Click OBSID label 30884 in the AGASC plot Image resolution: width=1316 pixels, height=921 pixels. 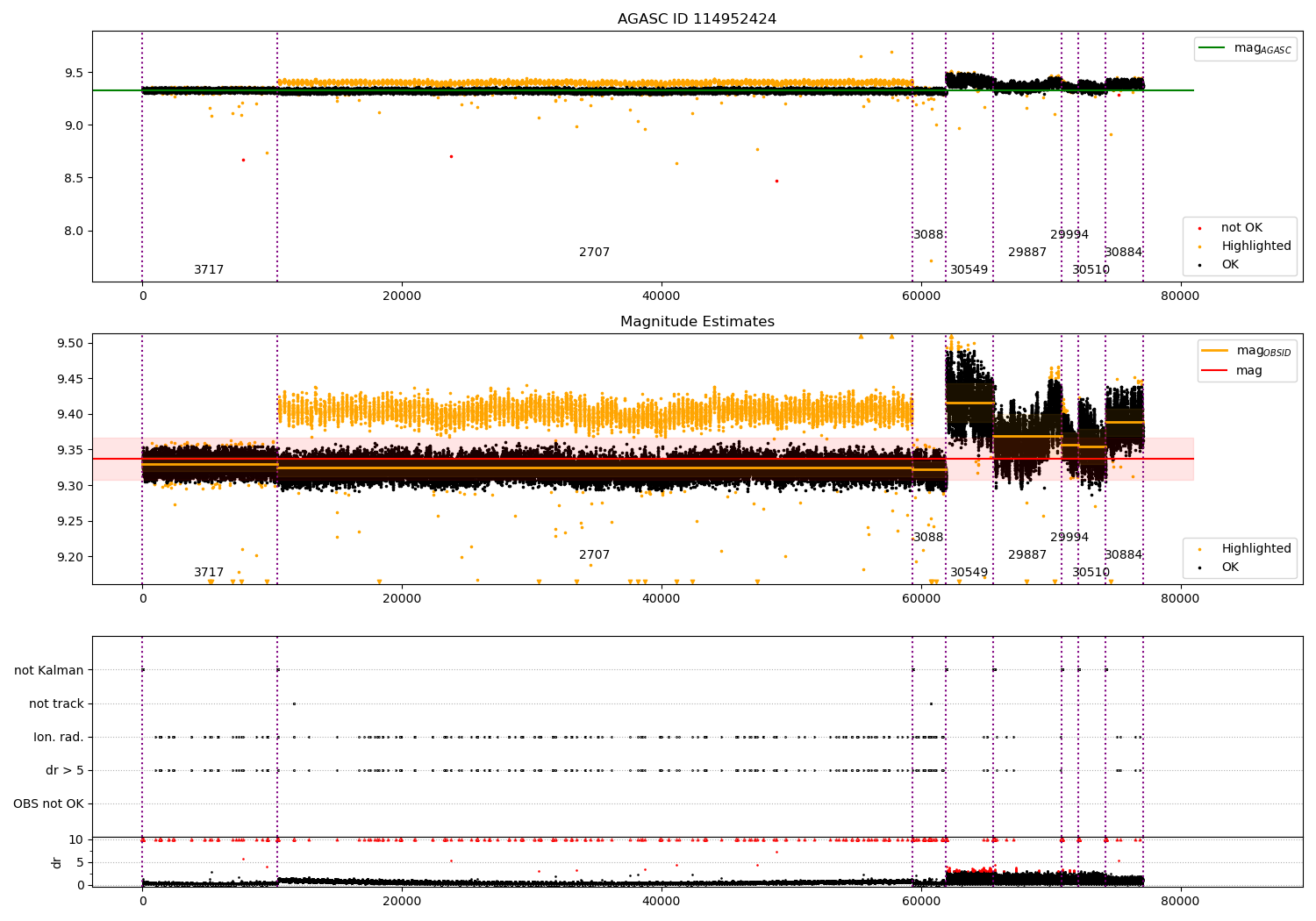tap(1123, 253)
